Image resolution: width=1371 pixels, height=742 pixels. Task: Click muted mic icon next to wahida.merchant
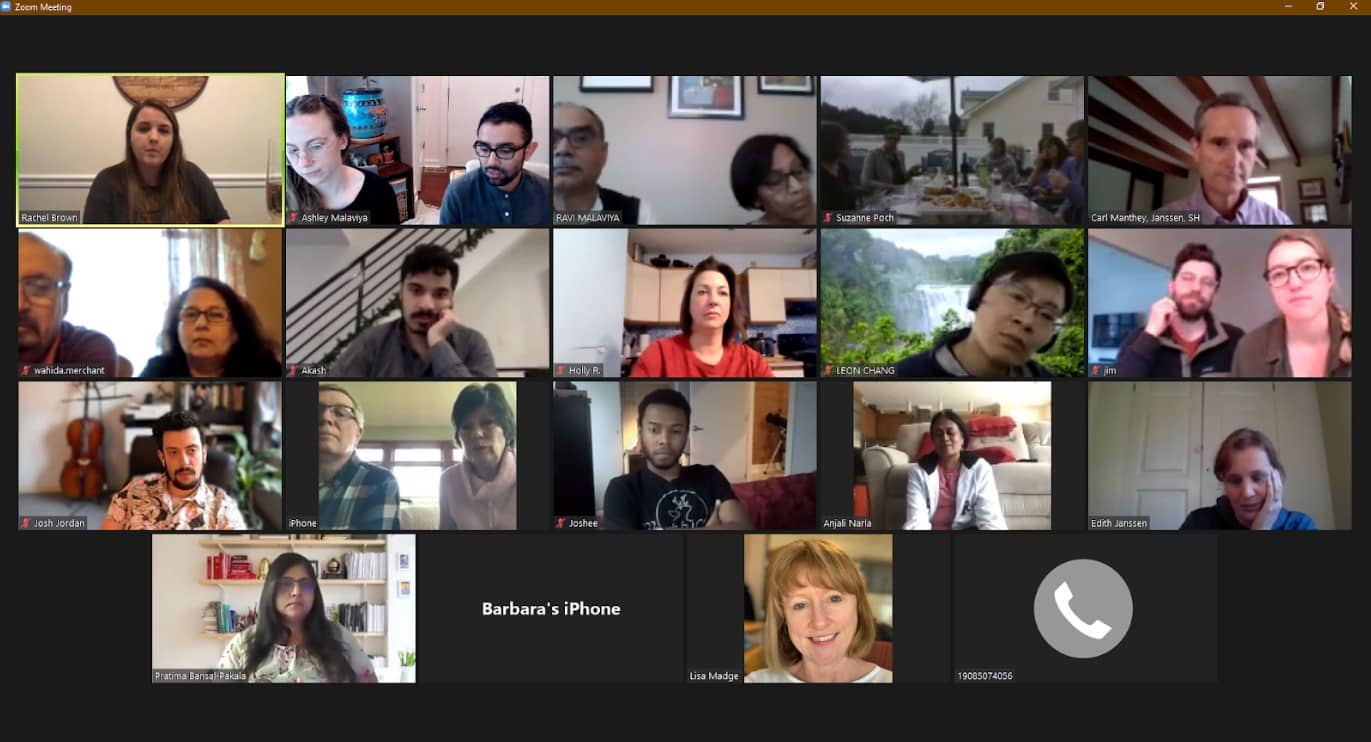pos(27,370)
